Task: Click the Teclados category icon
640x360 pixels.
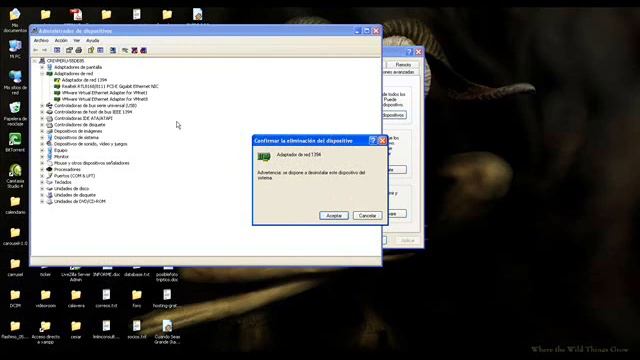Action: click(49, 182)
